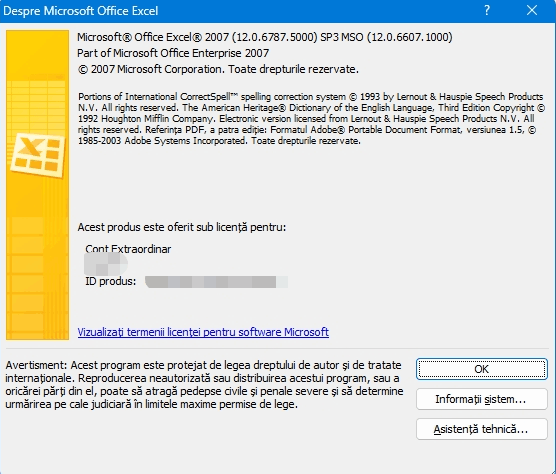Click the dialog title 'Despre Microsoft Office Excel'
The width and height of the screenshot is (556, 474).
click(x=80, y=11)
